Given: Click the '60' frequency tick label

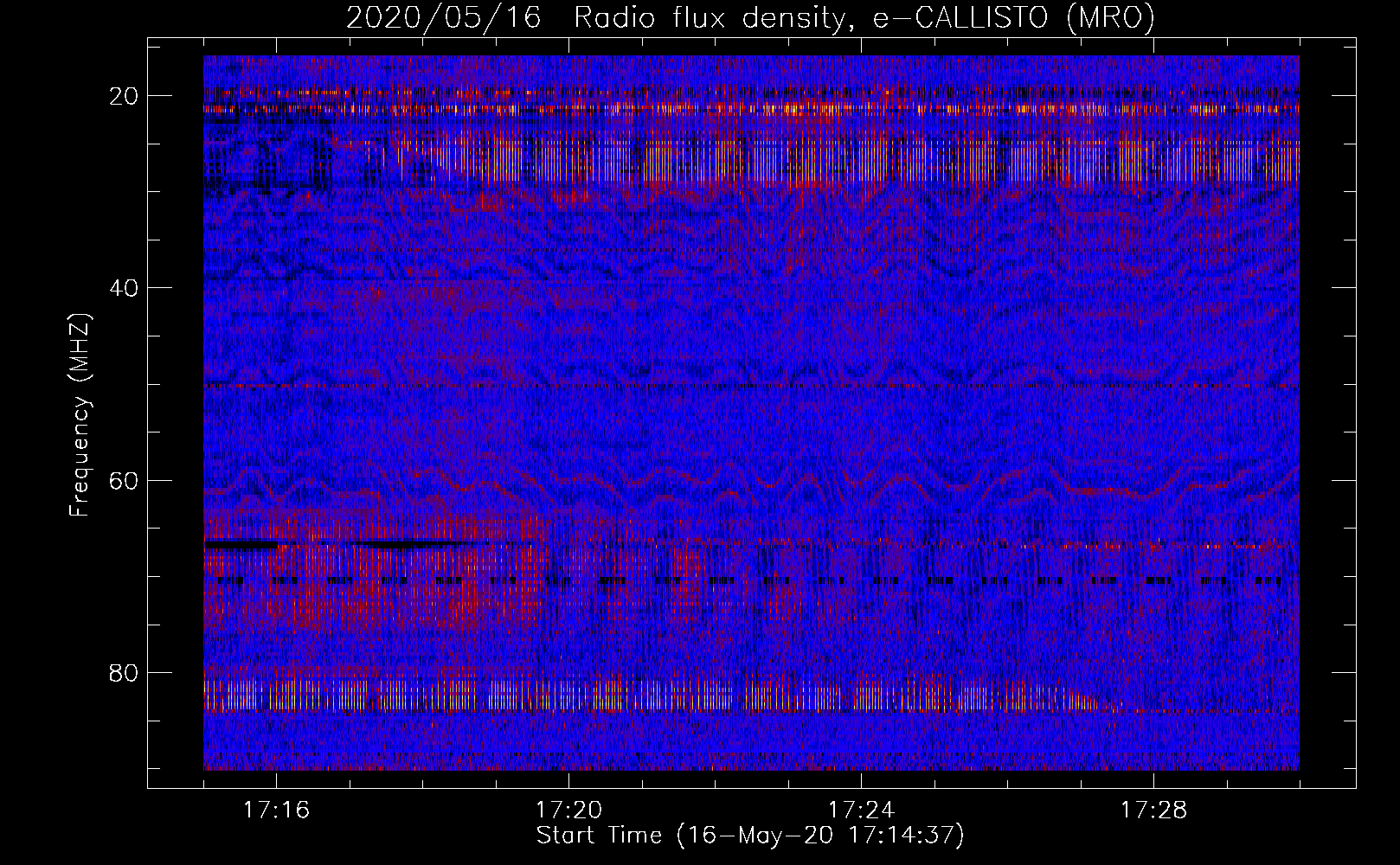Looking at the screenshot, I should click(125, 481).
